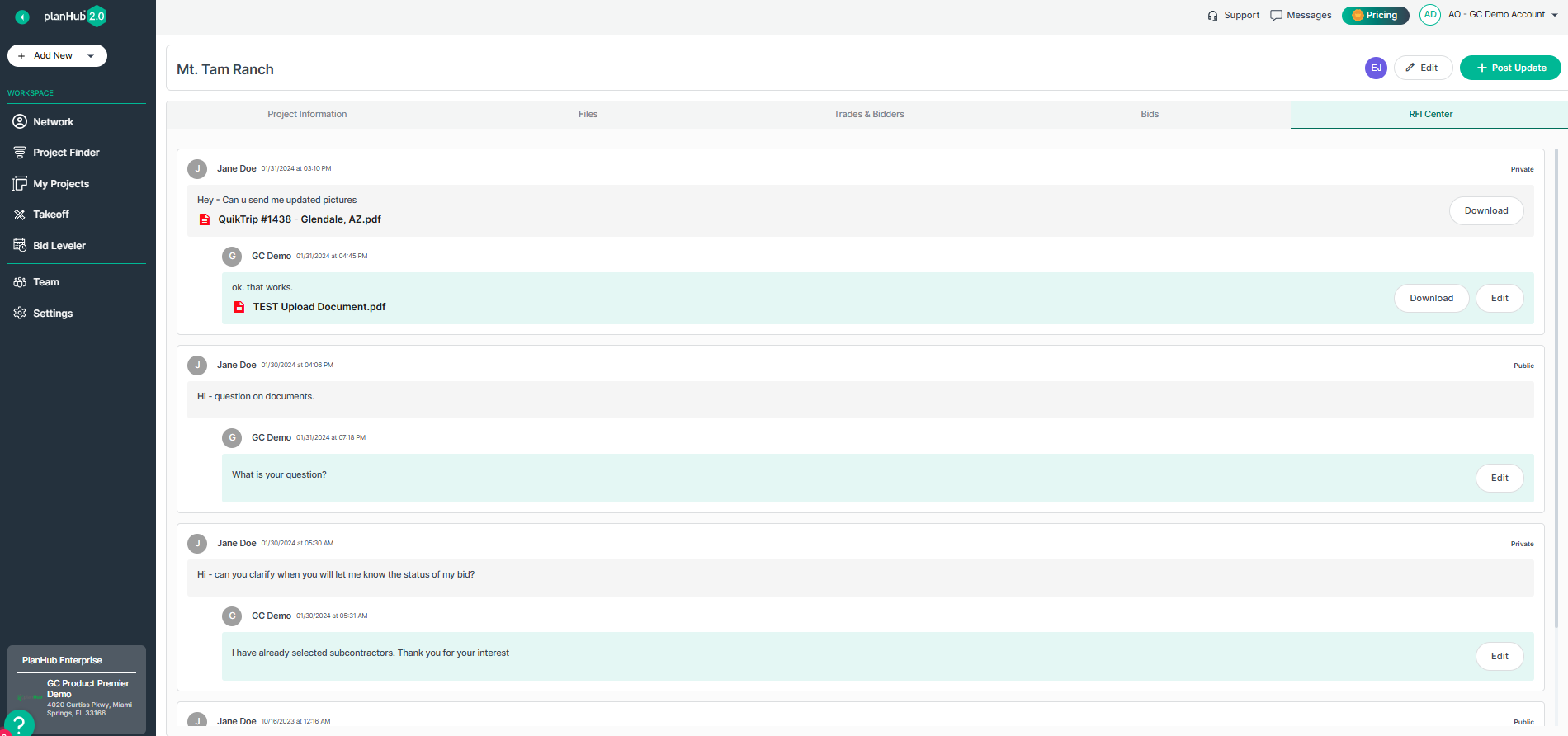Screen dimensions: 1568x736
Task: Click the Pricing button
Action: tap(1375, 16)
